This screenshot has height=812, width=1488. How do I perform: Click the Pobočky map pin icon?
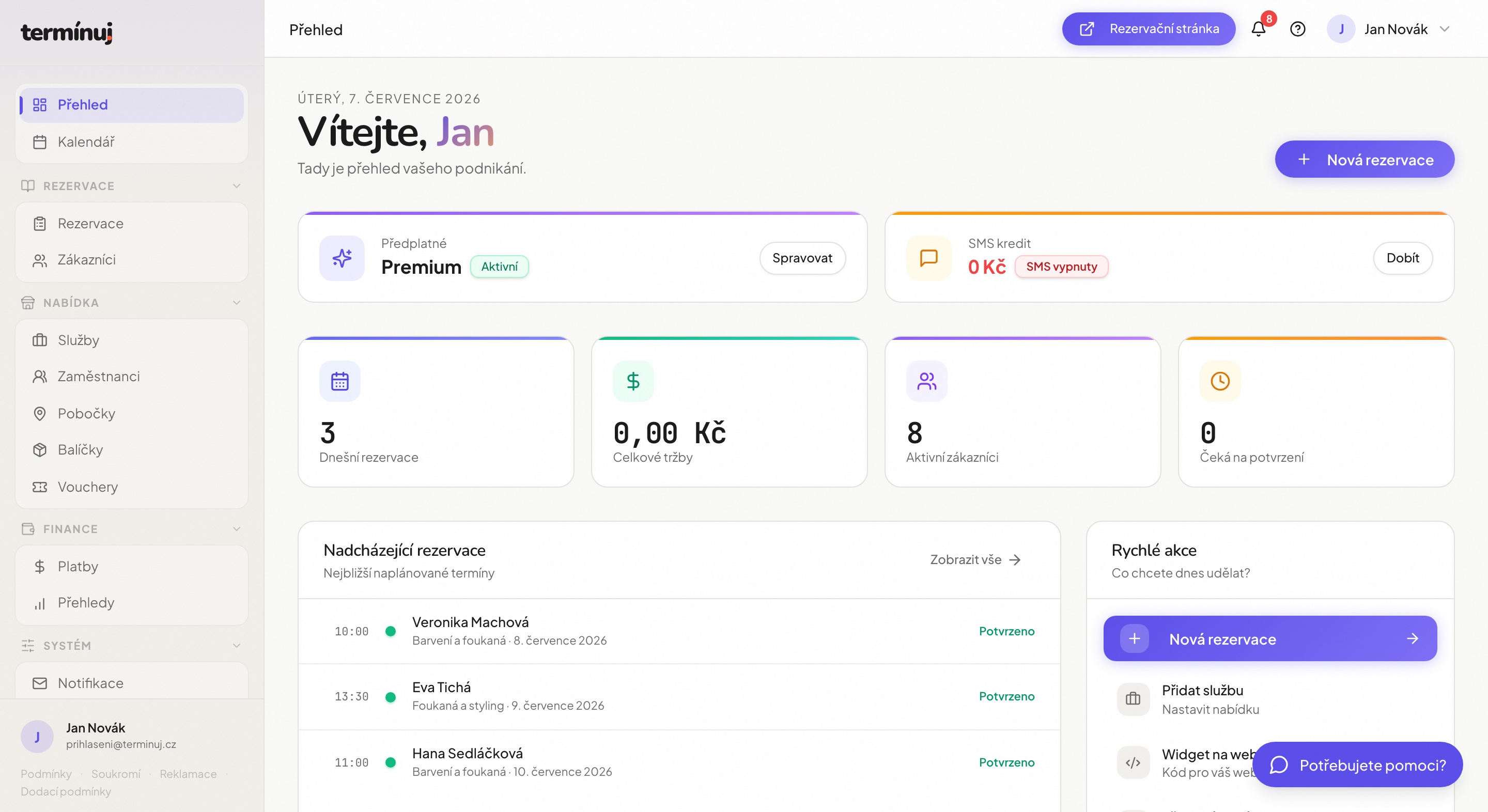point(39,414)
